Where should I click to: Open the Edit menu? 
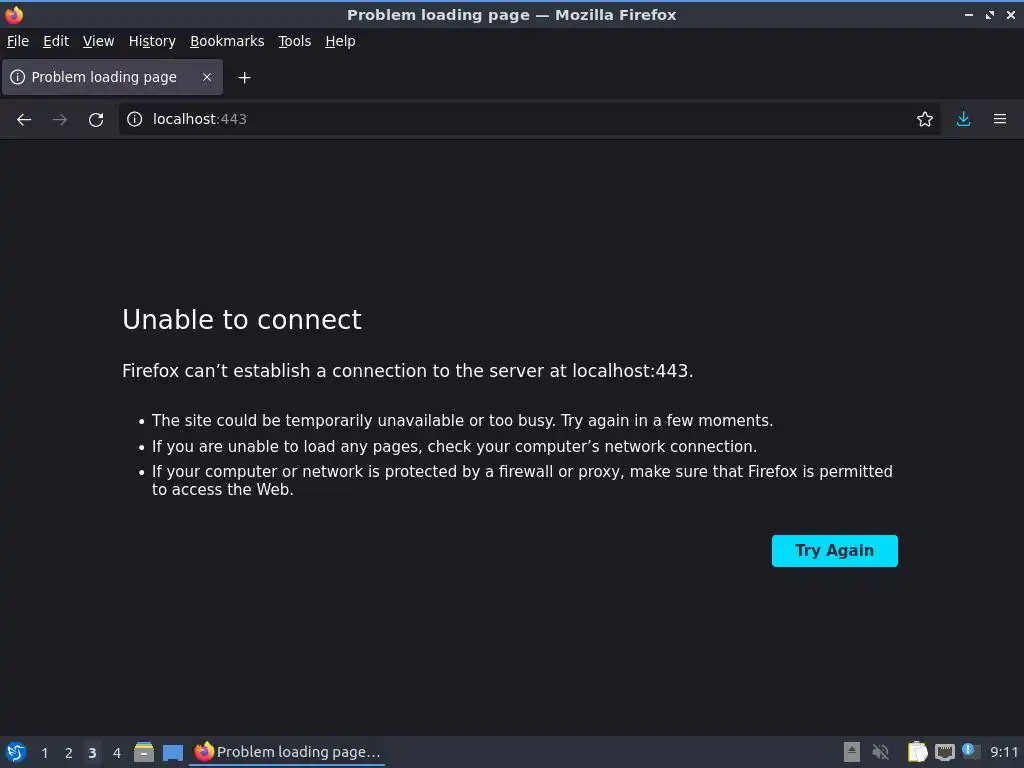point(56,41)
